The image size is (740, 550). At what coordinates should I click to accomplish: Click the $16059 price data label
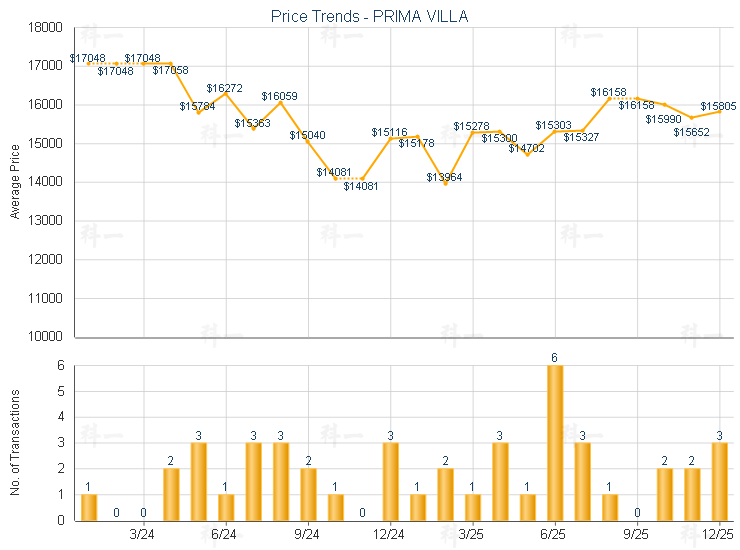(279, 96)
